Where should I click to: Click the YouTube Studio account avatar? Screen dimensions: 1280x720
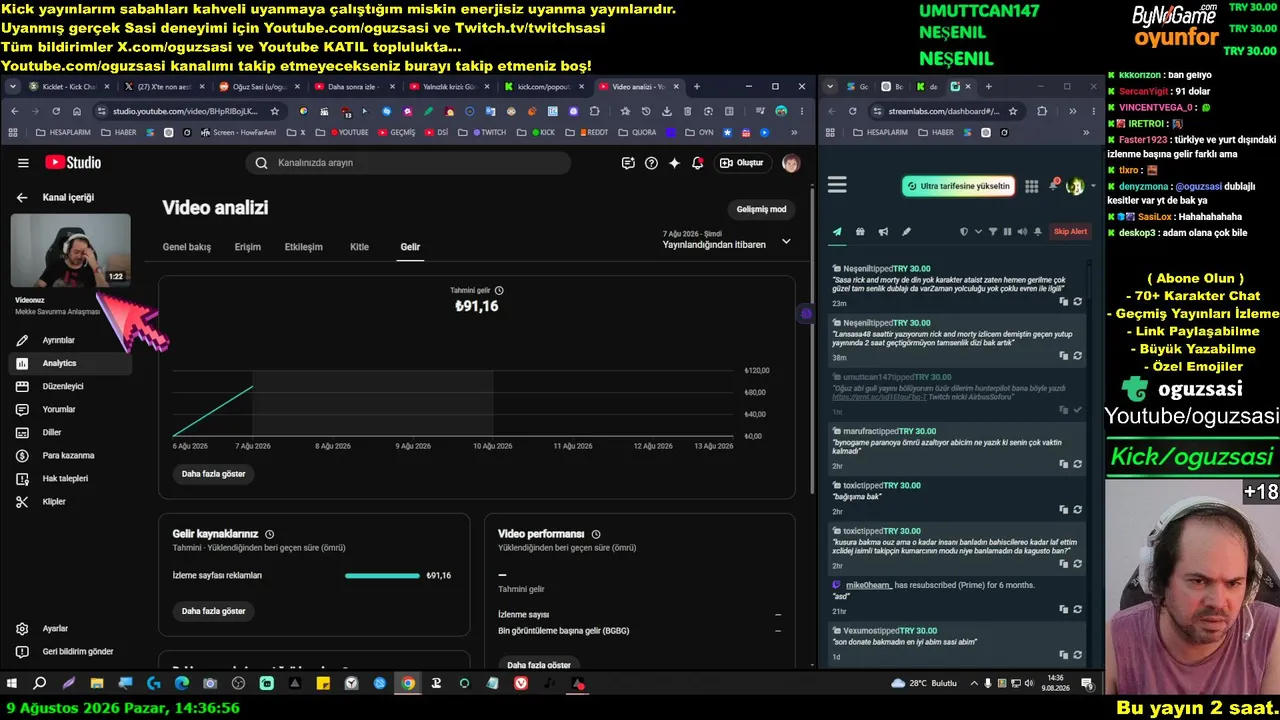click(x=790, y=163)
